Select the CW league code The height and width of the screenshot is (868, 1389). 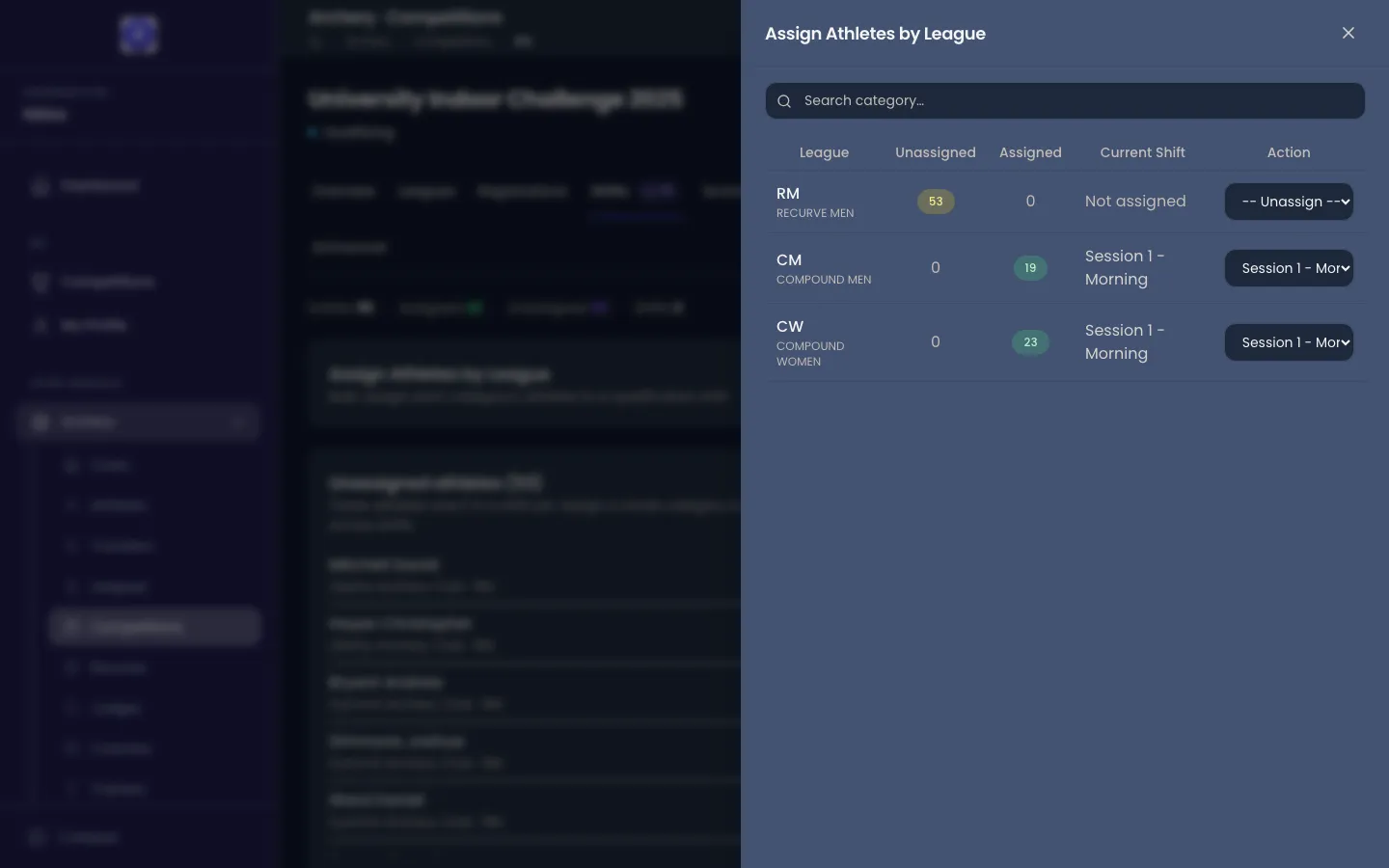tap(790, 327)
